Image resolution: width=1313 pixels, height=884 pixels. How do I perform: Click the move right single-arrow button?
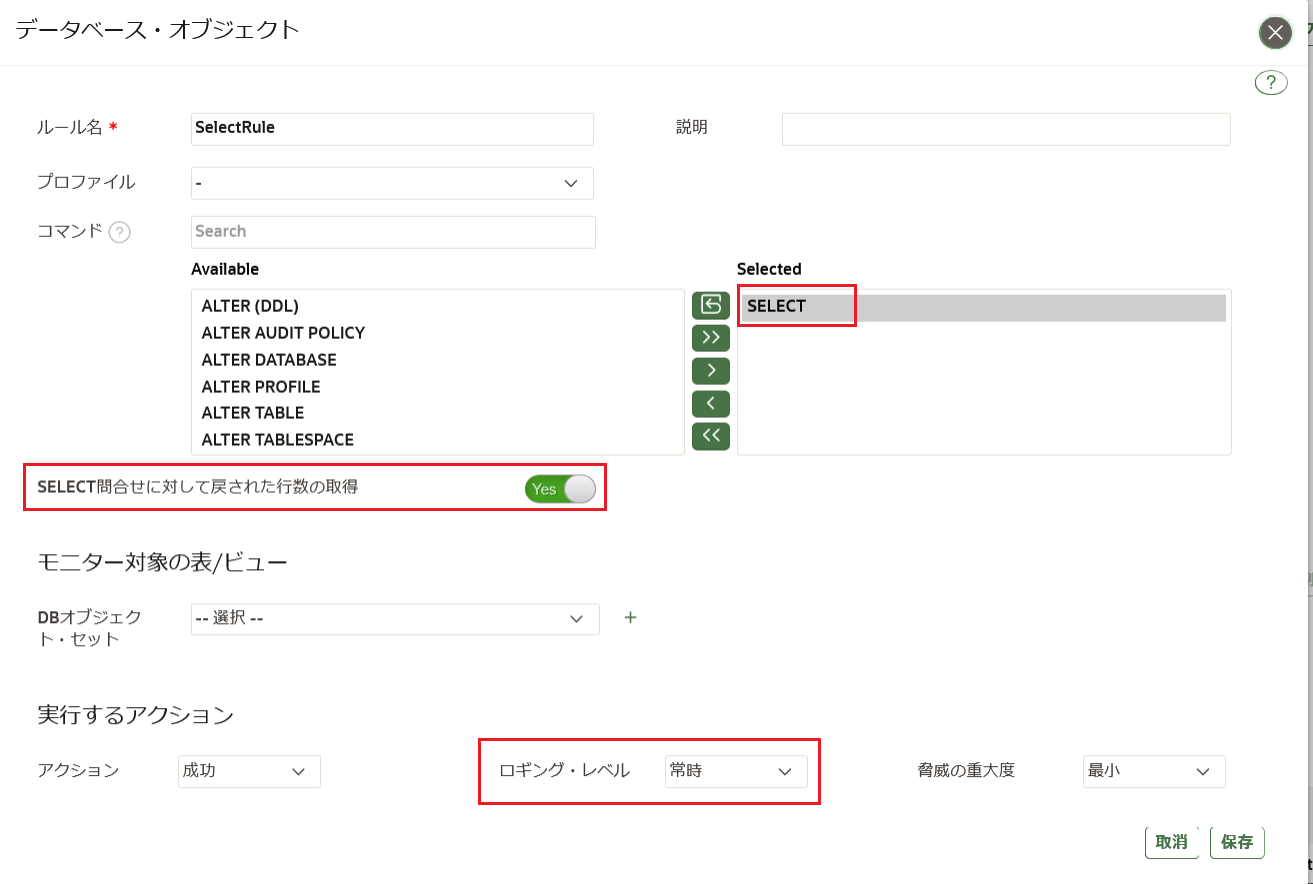pyautogui.click(x=711, y=370)
